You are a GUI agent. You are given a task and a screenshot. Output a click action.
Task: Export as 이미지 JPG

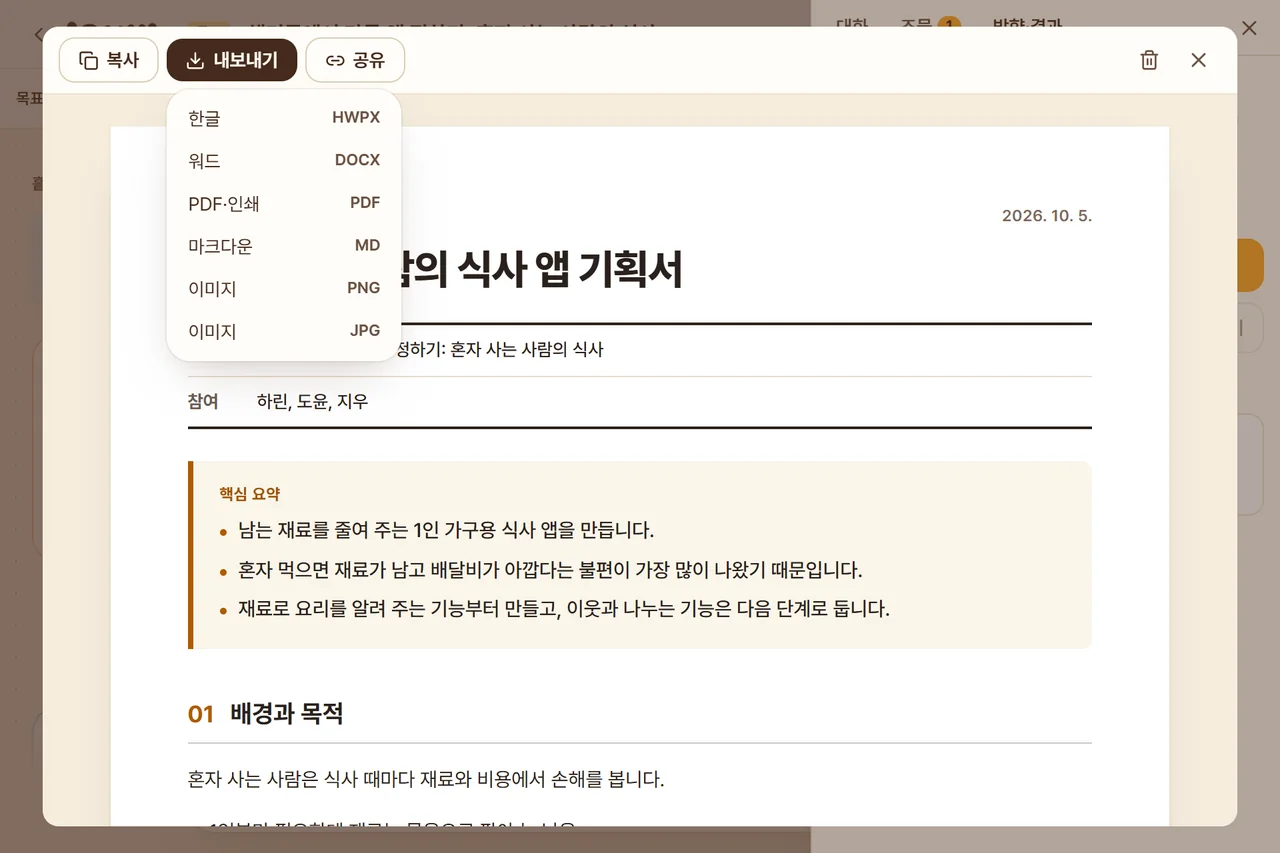284,331
